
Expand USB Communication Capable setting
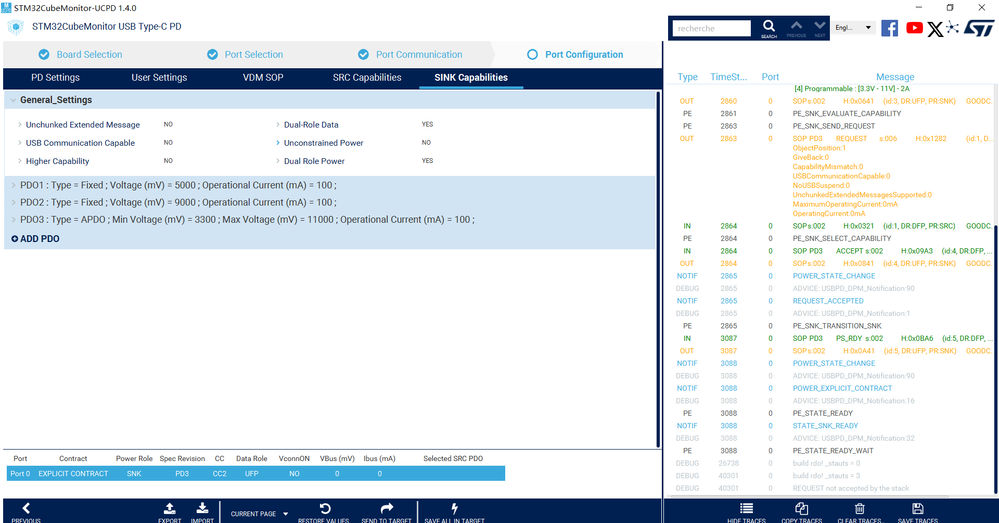pyautogui.click(x=20, y=143)
